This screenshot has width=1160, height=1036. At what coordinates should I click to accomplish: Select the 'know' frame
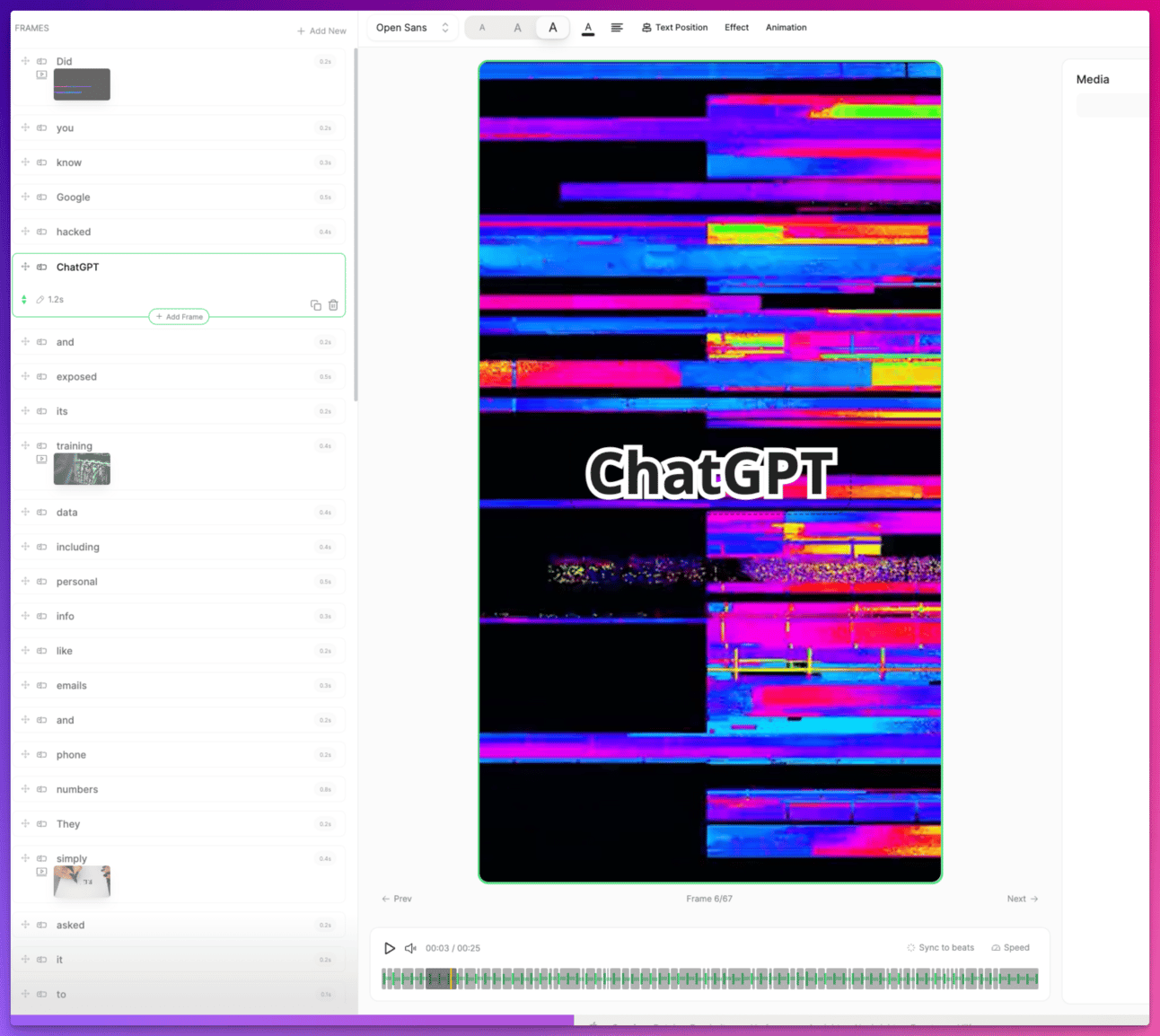pos(179,162)
